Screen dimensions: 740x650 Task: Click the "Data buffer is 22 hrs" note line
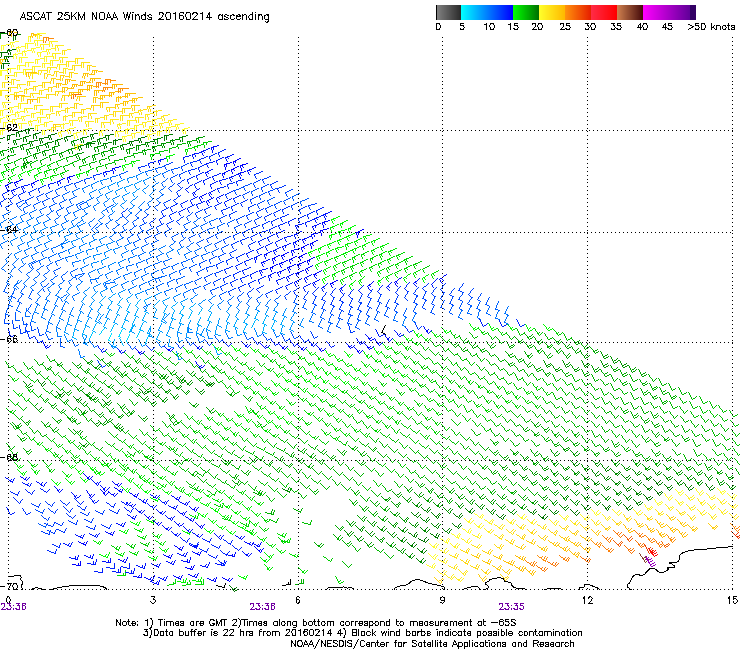(x=362, y=633)
